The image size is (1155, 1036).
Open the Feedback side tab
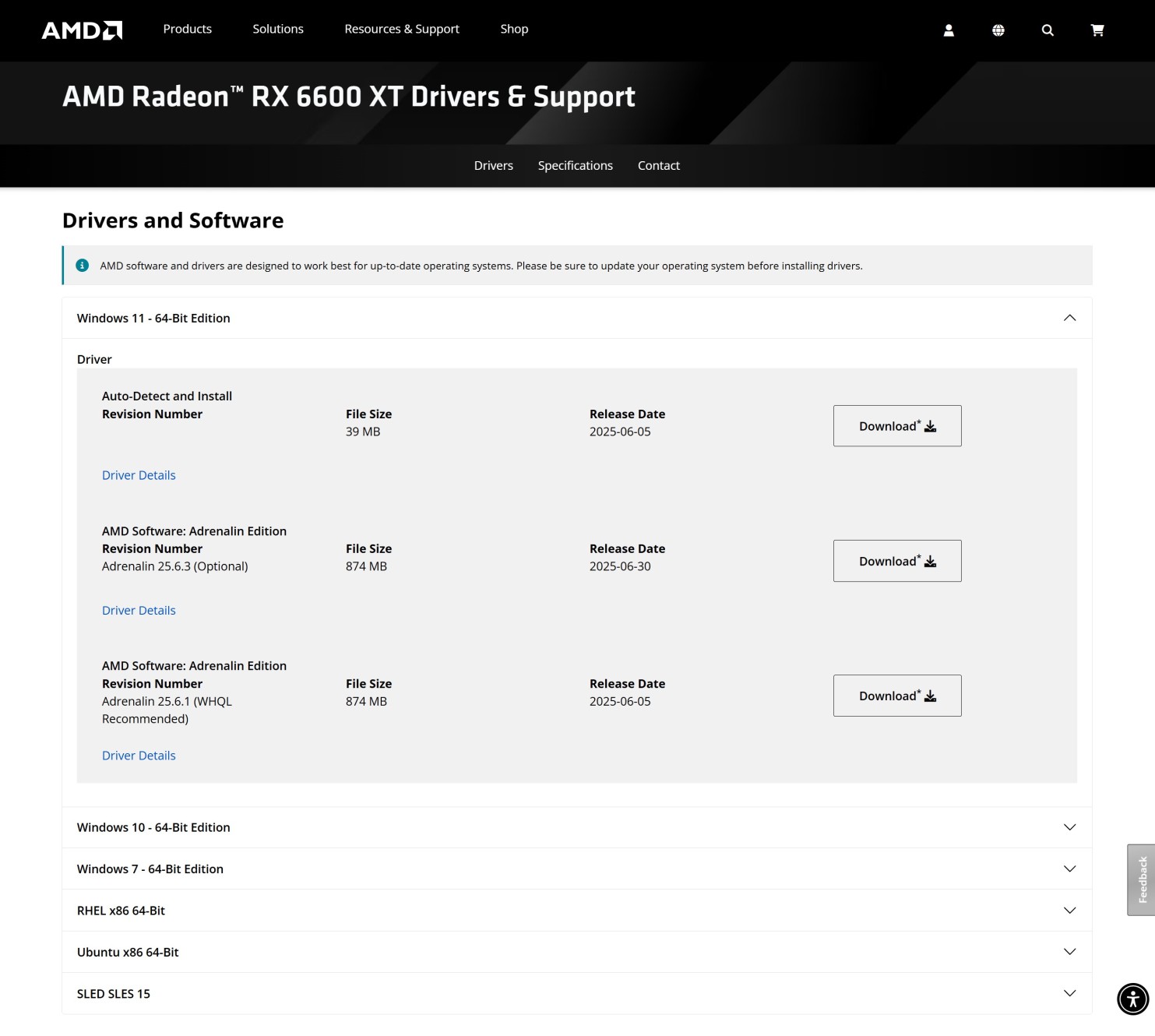[x=1142, y=879]
